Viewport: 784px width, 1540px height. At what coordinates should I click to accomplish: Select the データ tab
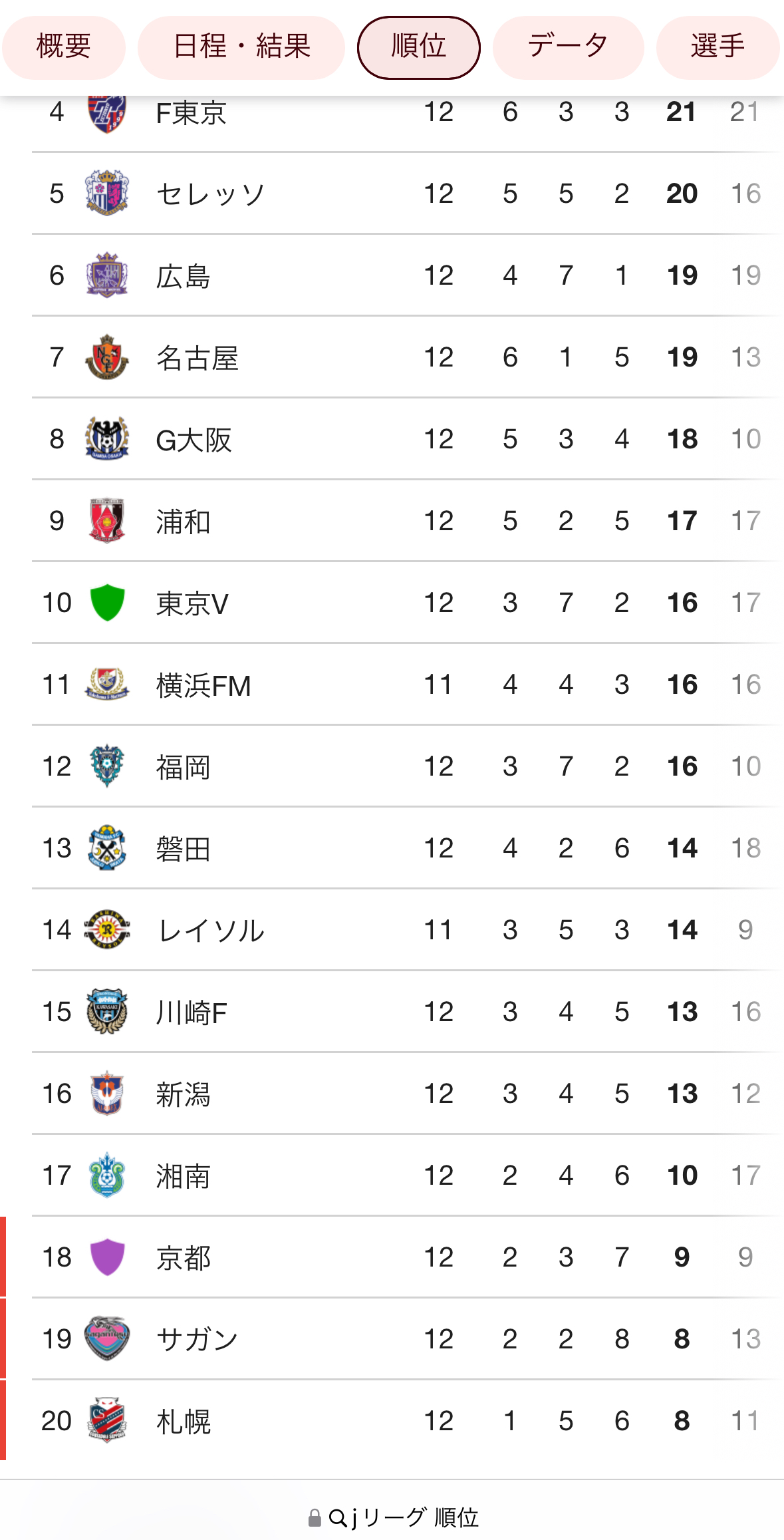pyautogui.click(x=568, y=47)
